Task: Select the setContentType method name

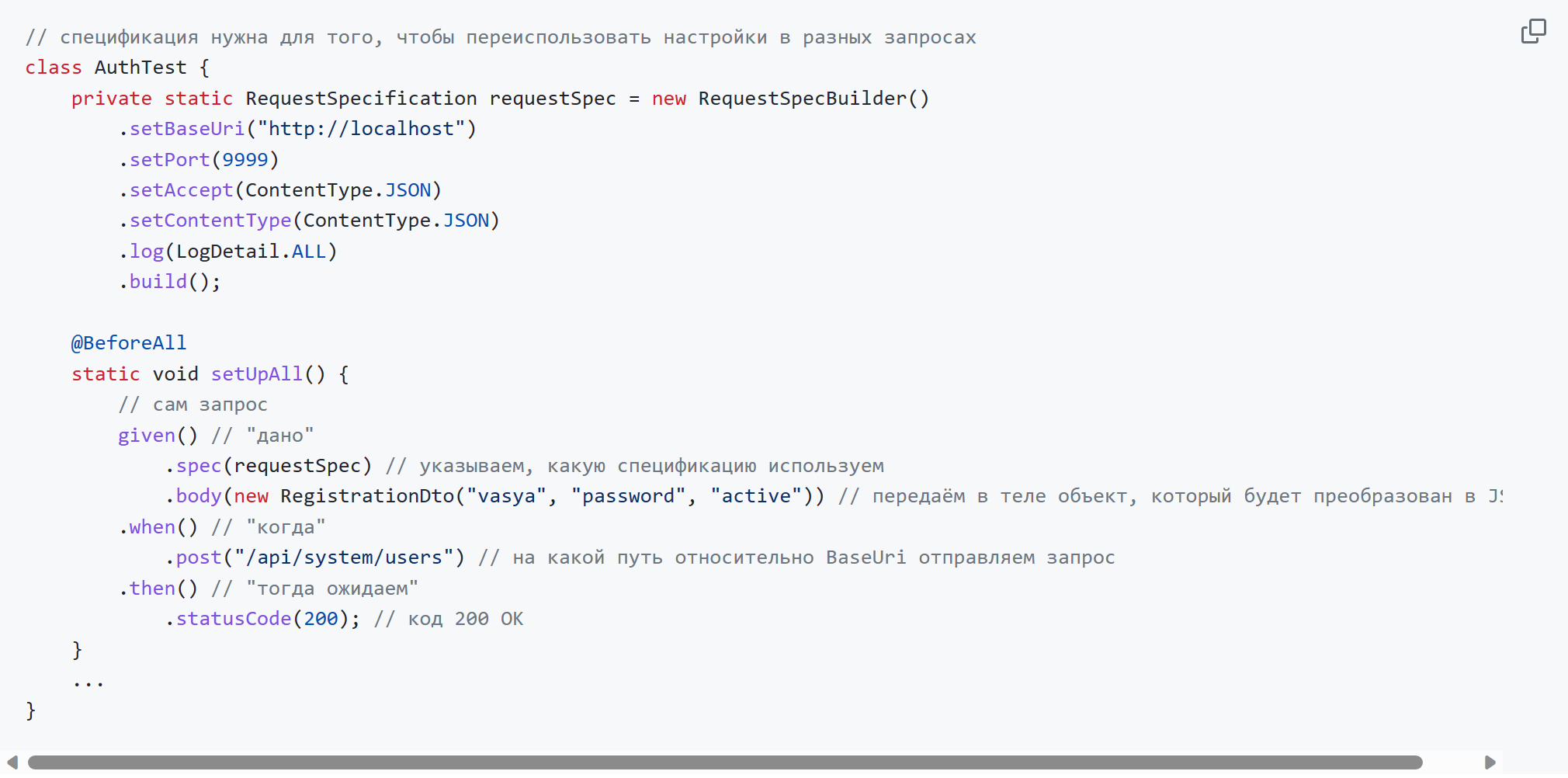Action: (210, 220)
